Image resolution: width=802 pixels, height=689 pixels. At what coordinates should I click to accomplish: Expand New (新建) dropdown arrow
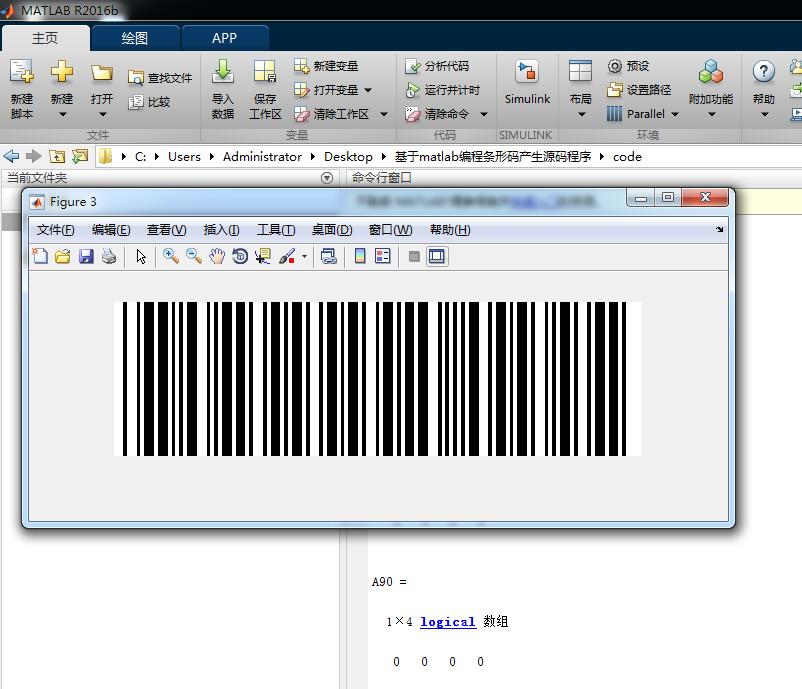(62, 115)
